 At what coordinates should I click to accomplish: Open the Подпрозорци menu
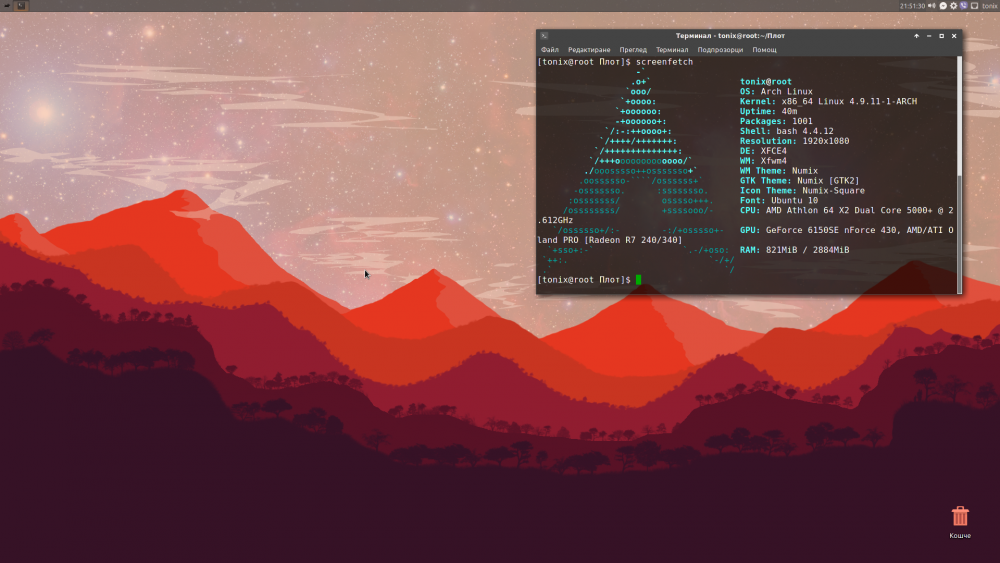click(x=720, y=50)
